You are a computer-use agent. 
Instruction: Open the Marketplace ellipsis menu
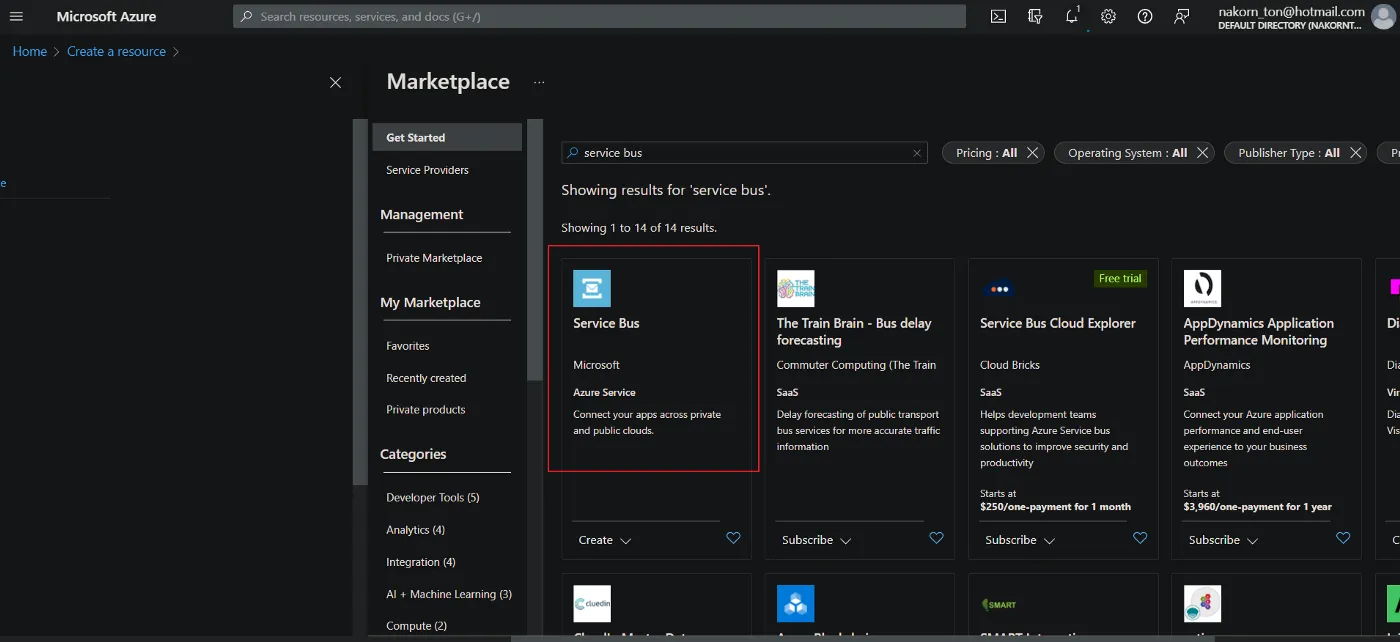point(539,82)
